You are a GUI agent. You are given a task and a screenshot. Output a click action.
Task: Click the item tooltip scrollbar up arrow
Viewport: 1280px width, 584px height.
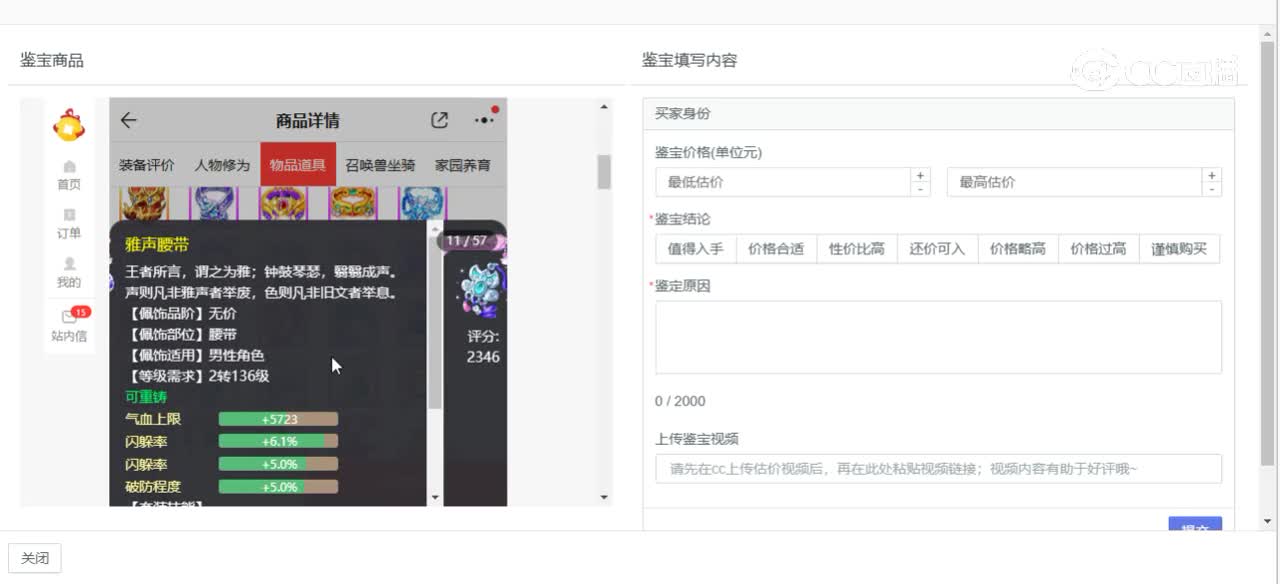click(x=434, y=227)
